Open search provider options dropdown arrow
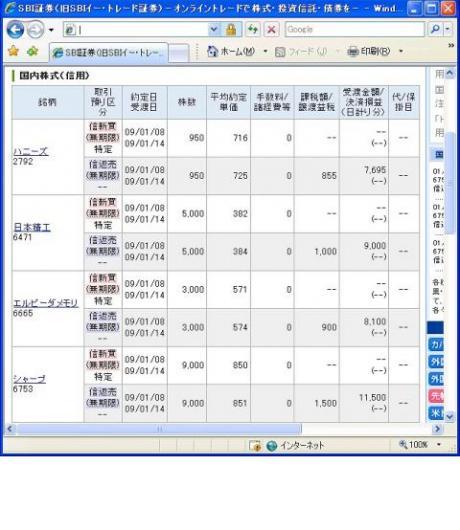 pos(448,29)
